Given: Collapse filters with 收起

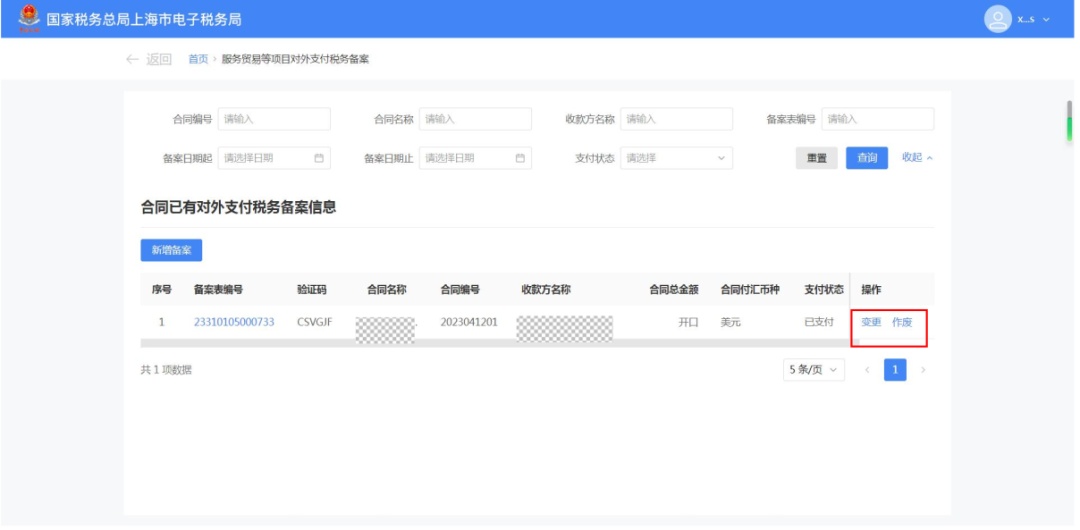Looking at the screenshot, I should point(917,157).
